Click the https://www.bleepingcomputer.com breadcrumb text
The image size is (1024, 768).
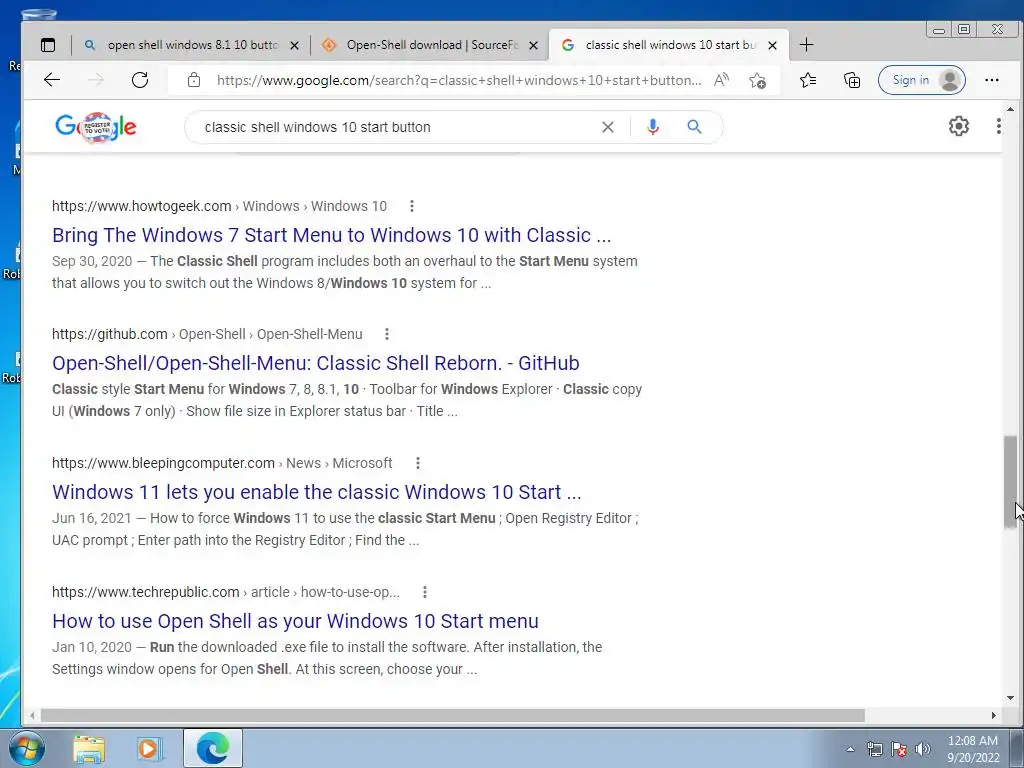[163, 463]
